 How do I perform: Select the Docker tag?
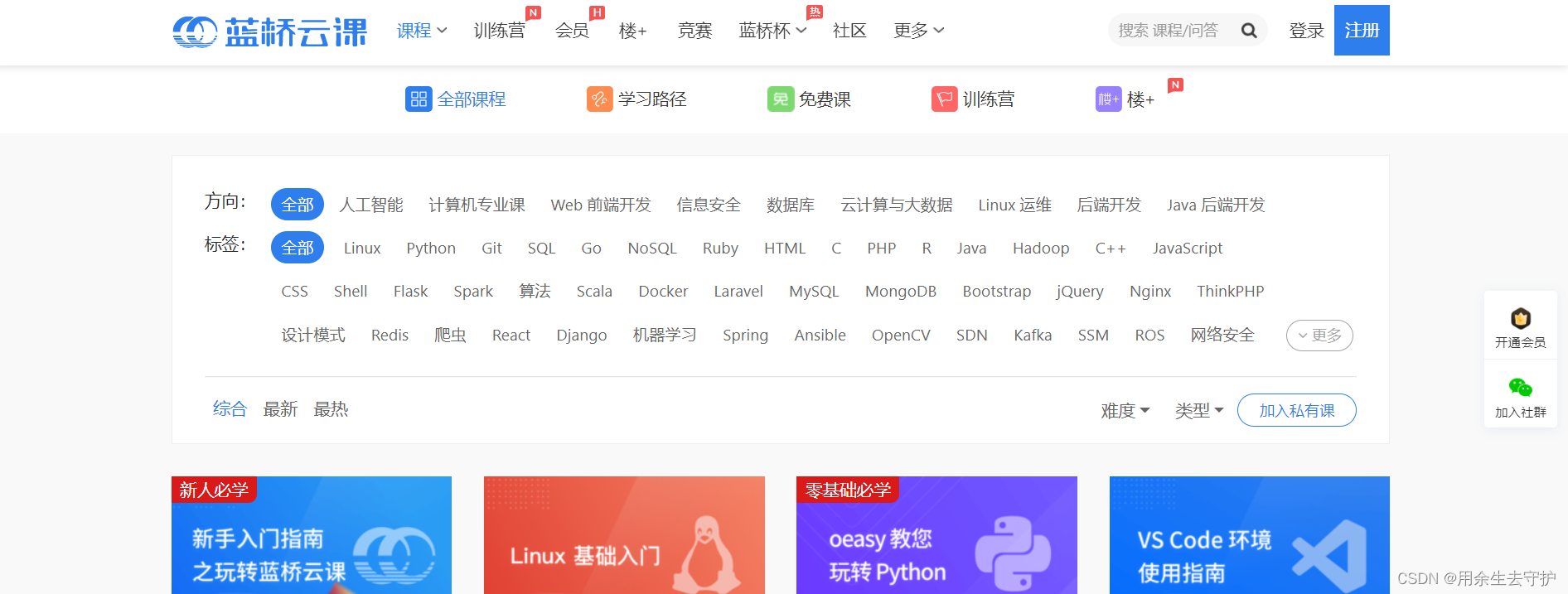[663, 292]
